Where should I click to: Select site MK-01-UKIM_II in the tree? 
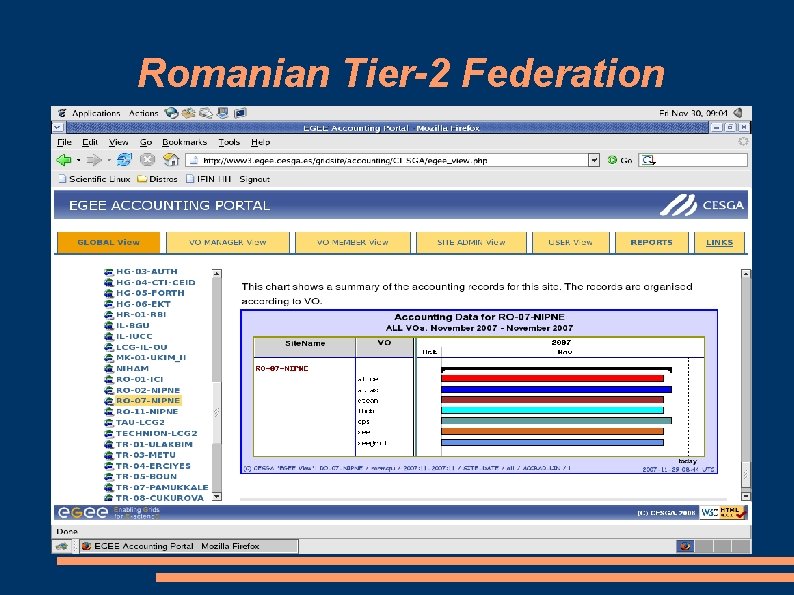[151, 358]
